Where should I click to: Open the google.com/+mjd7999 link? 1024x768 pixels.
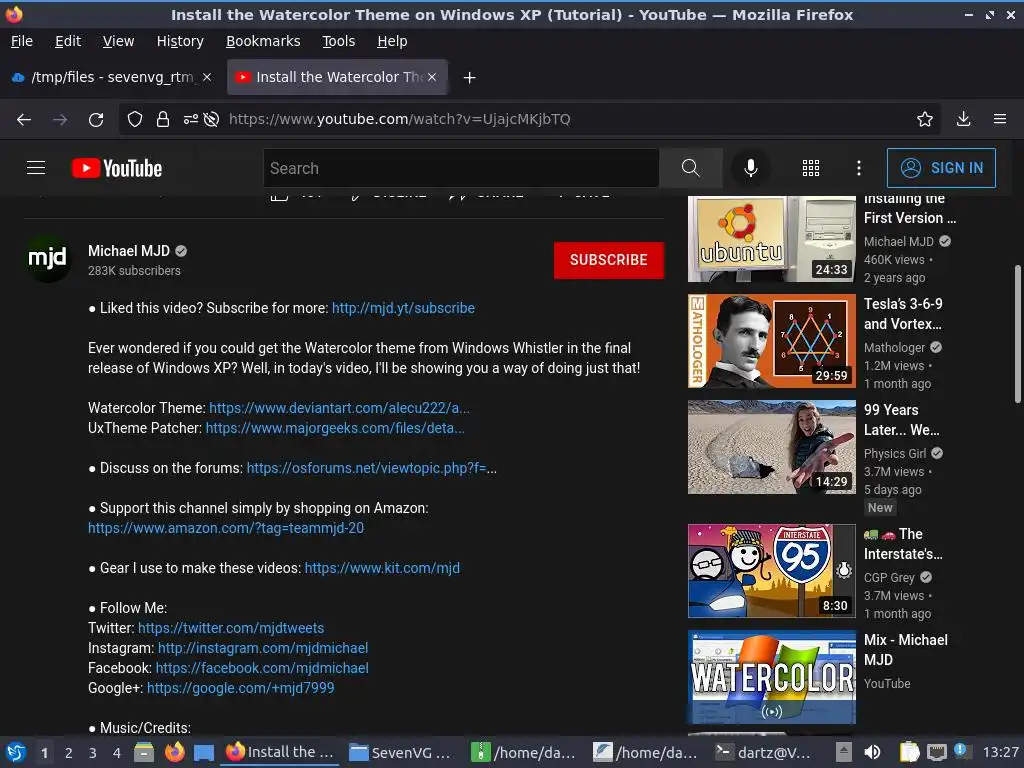tap(240, 688)
